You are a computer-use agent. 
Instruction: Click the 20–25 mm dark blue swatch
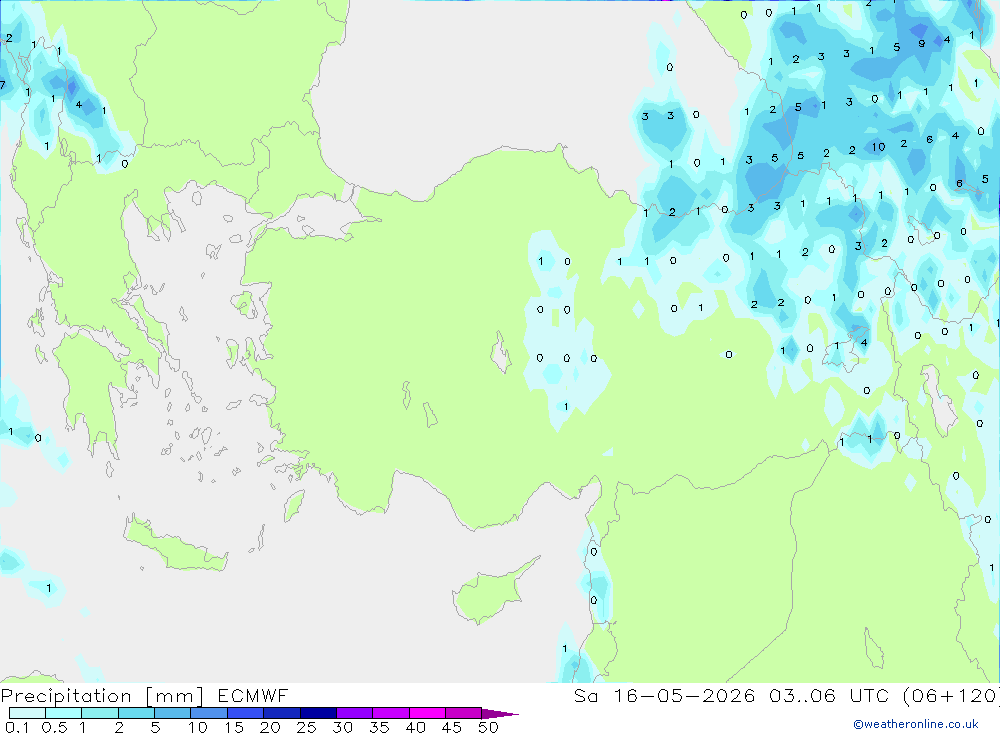[x=282, y=713]
